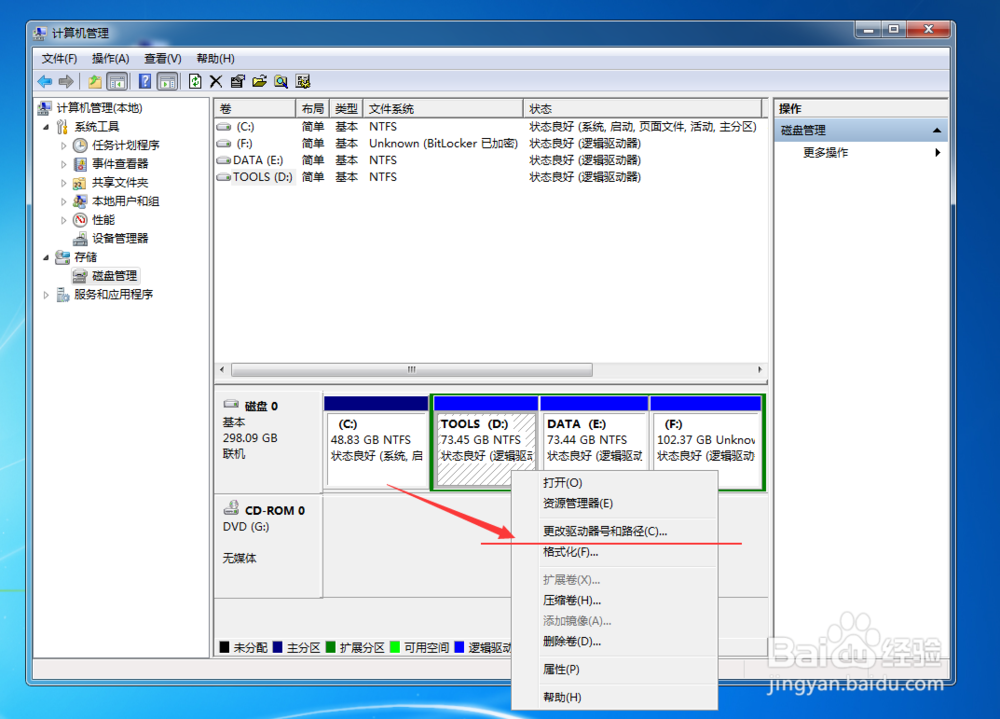Click the 事件查看器 icon in the tree
The image size is (1000, 719).
(x=80, y=164)
